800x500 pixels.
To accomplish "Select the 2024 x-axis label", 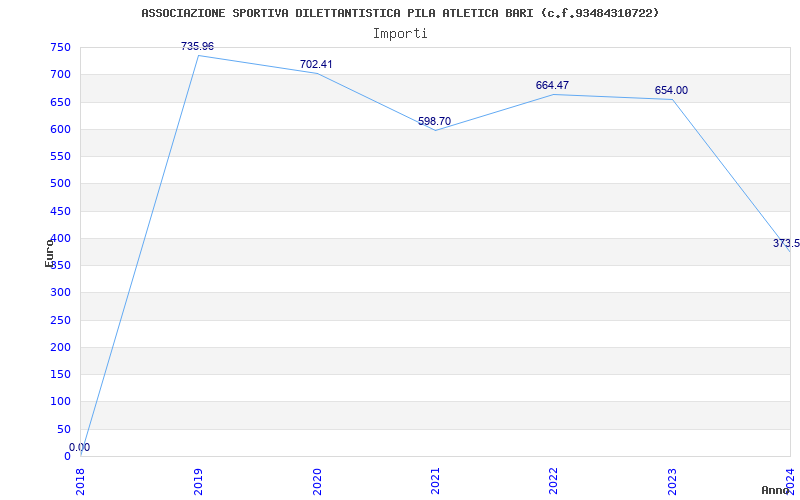I will (x=790, y=481).
